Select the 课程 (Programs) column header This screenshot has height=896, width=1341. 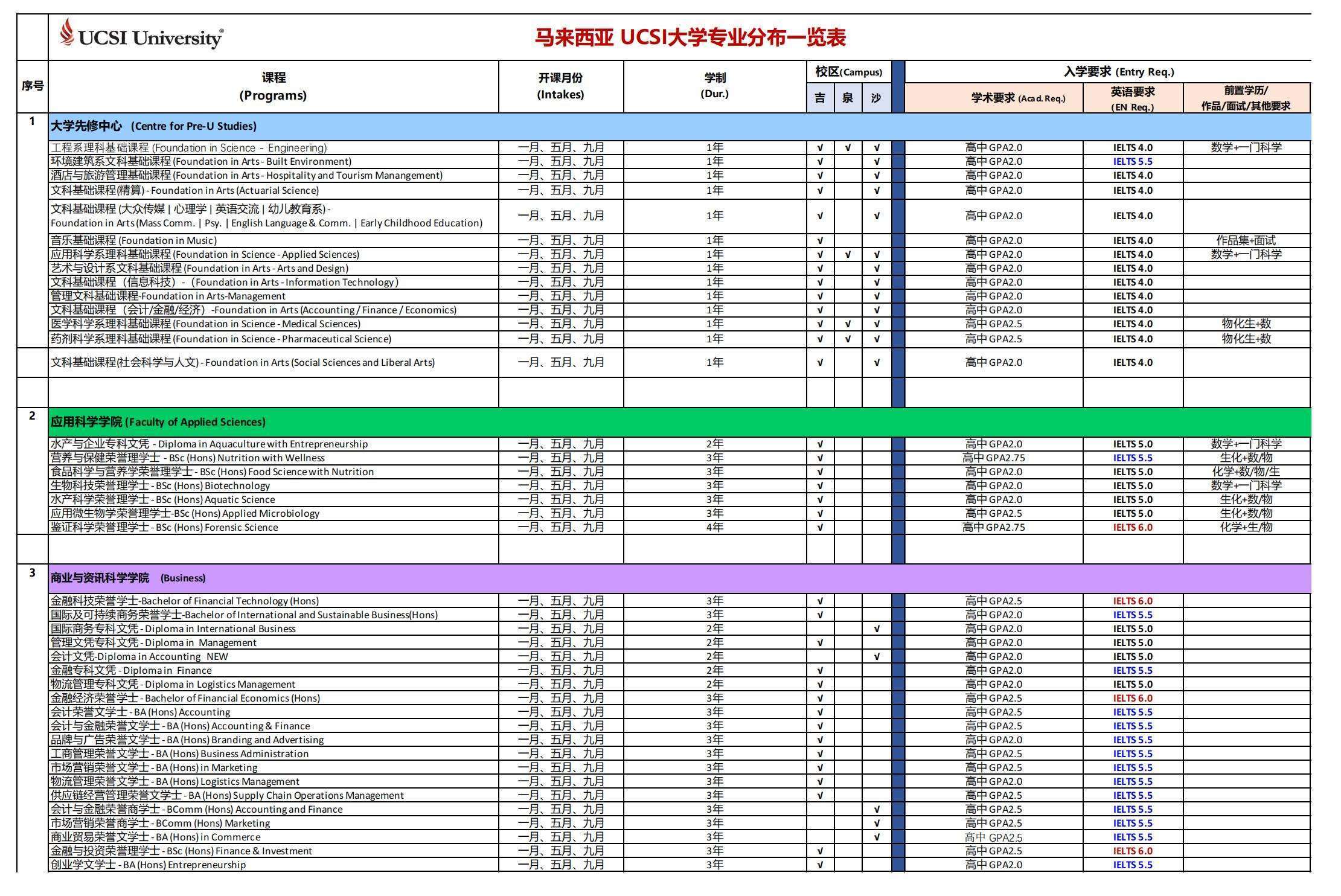(x=273, y=86)
